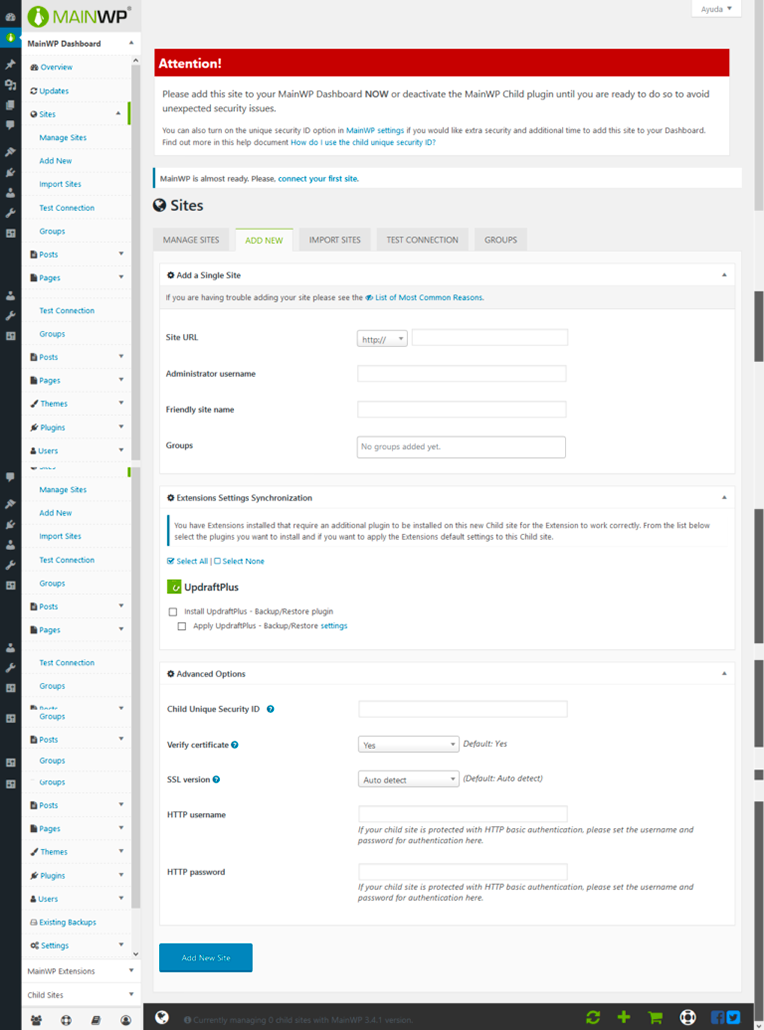This screenshot has height=1030, width=764.
Task: Open List of Most Common Reasons link
Action: pos(429,298)
